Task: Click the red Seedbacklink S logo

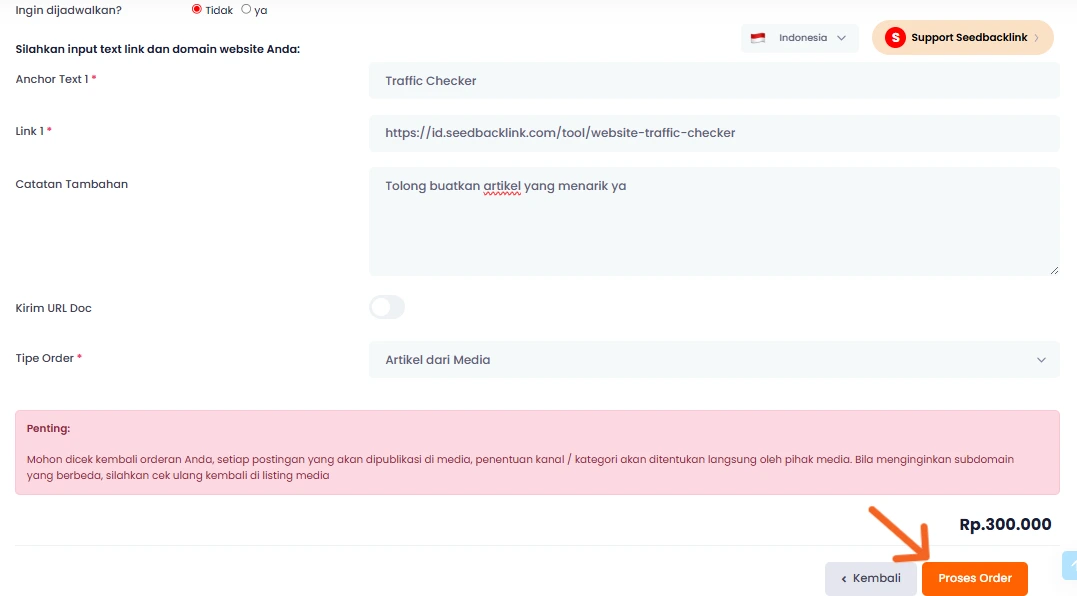Action: [x=895, y=38]
